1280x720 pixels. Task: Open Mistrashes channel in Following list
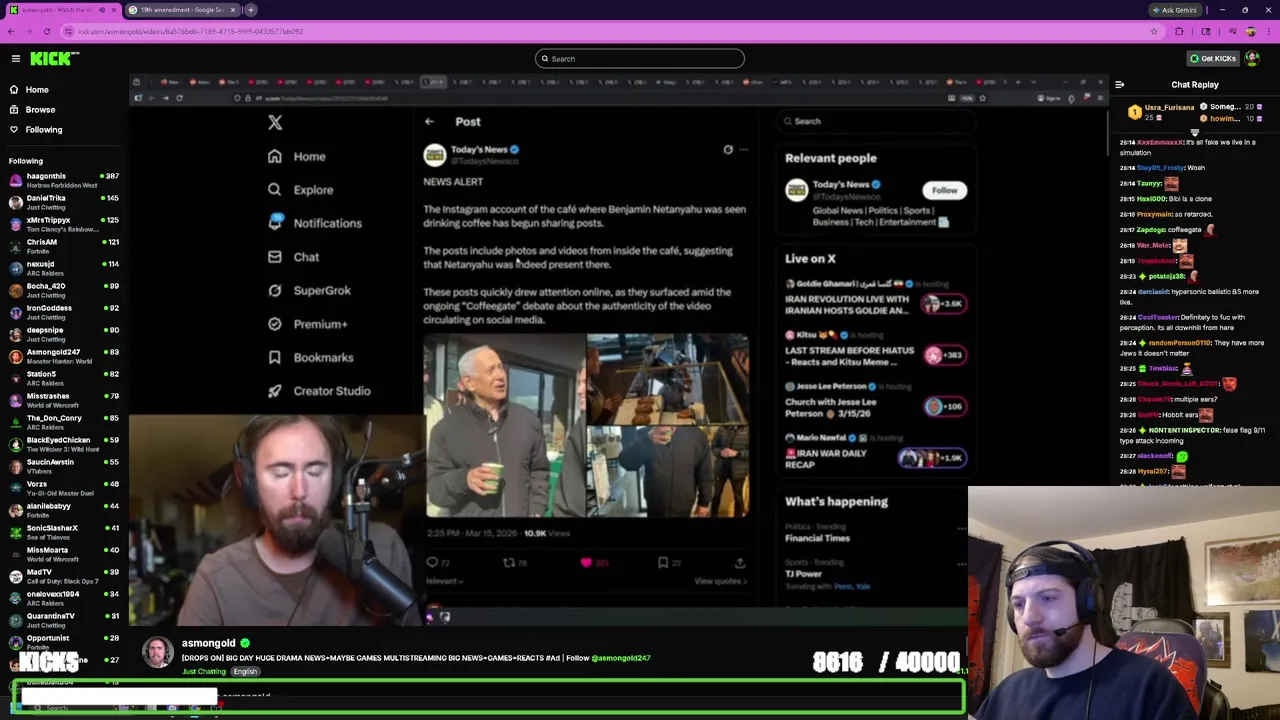tap(64, 400)
